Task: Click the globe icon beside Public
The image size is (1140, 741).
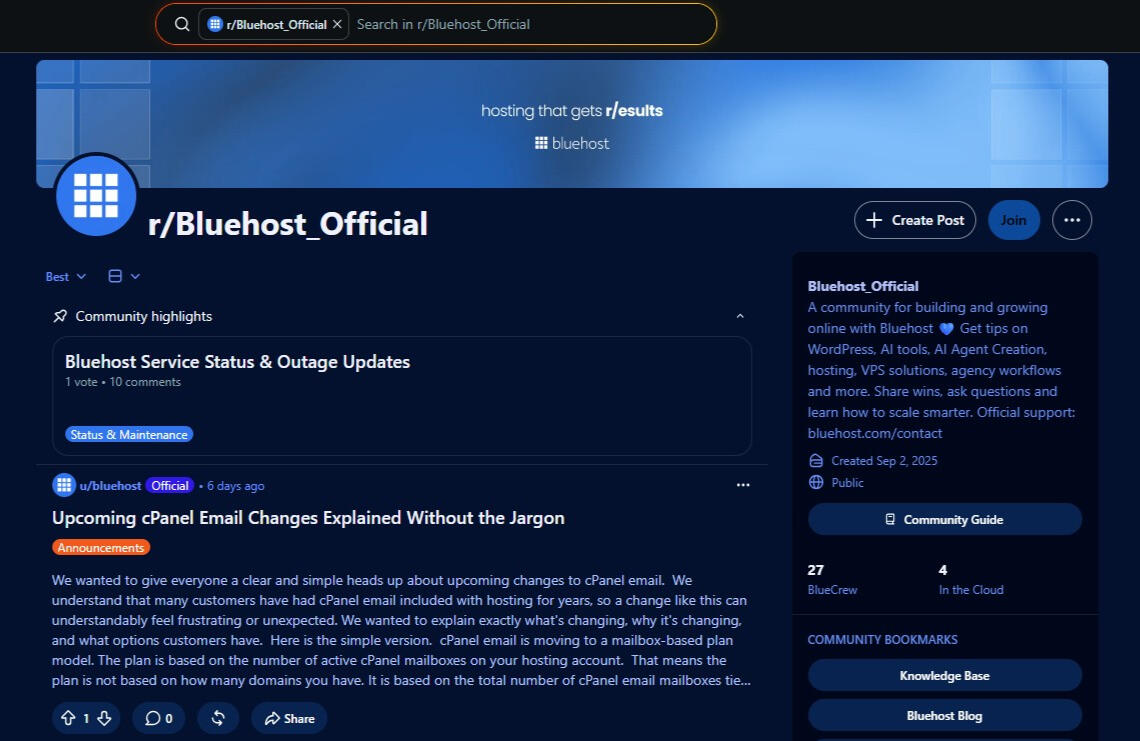Action: pos(816,482)
